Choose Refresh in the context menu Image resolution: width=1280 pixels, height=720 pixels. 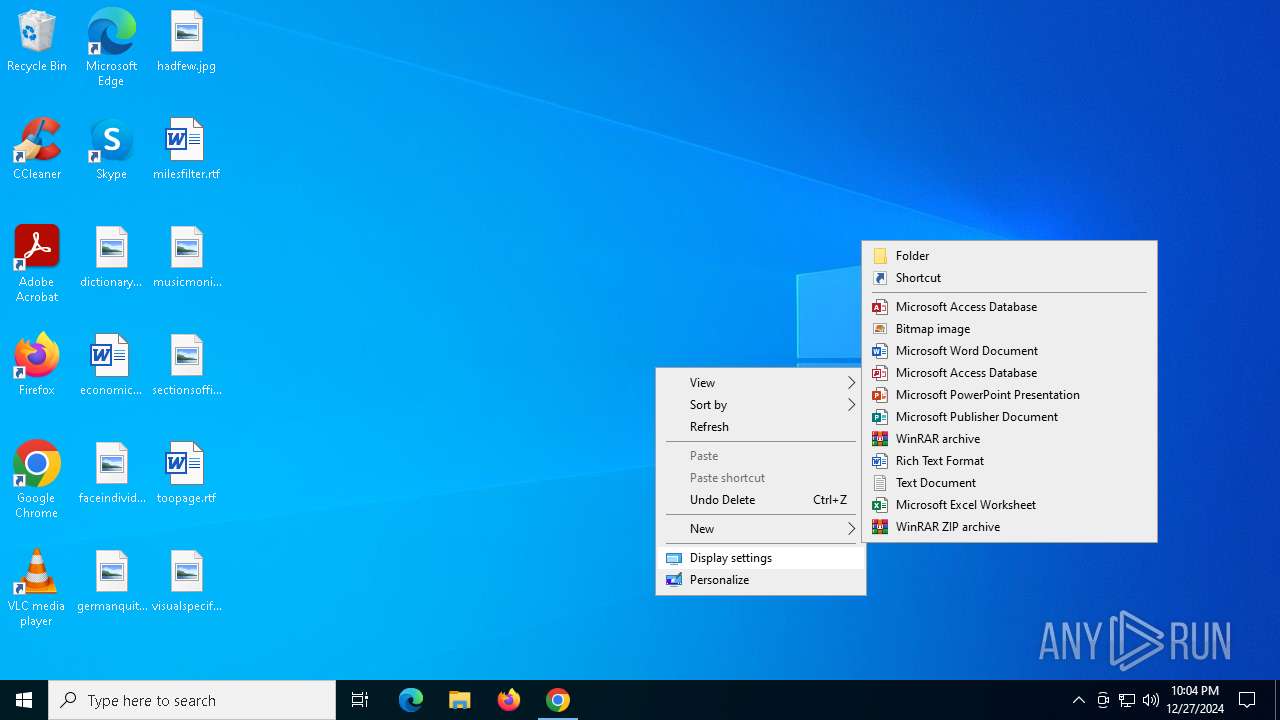[761, 427]
